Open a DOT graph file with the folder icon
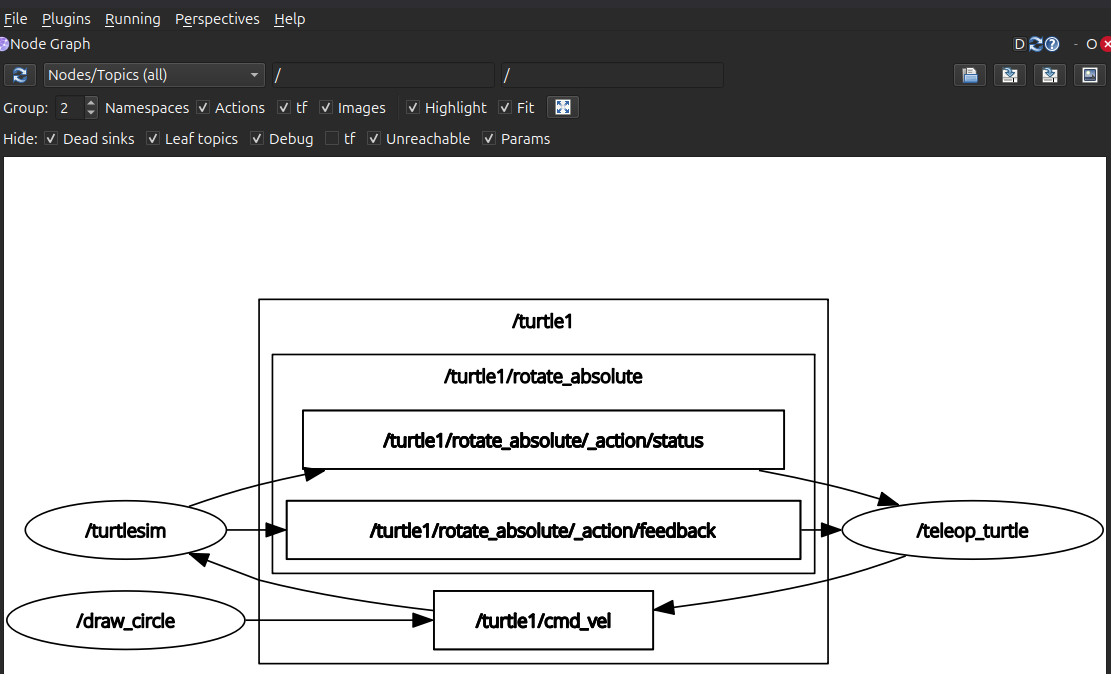The height and width of the screenshot is (674, 1111). pyautogui.click(x=970, y=75)
